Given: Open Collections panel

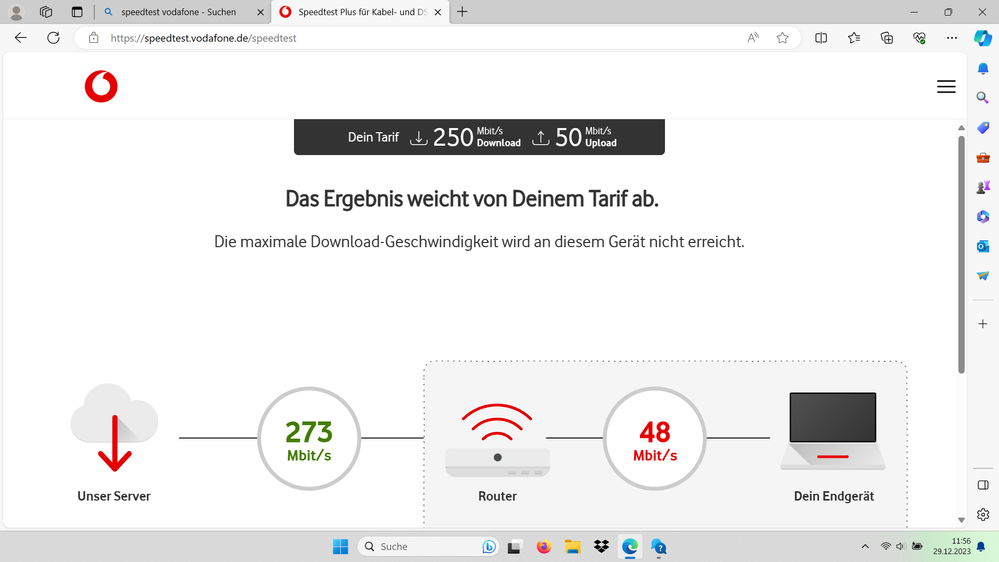Looking at the screenshot, I should point(887,38).
